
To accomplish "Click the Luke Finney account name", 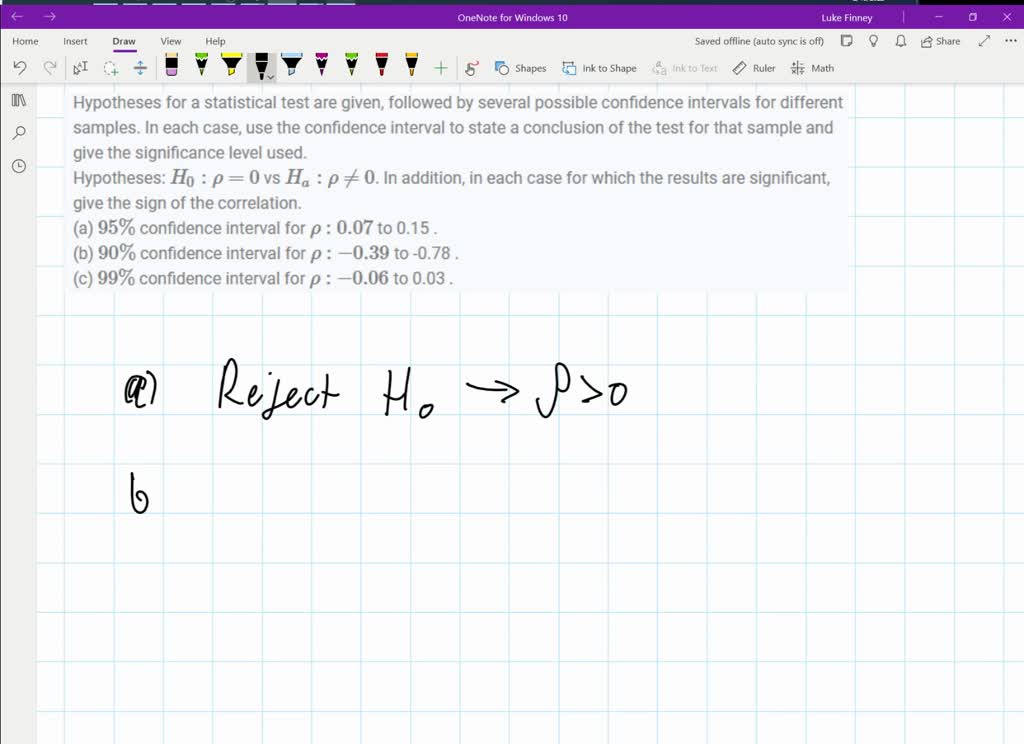I will pos(847,18).
